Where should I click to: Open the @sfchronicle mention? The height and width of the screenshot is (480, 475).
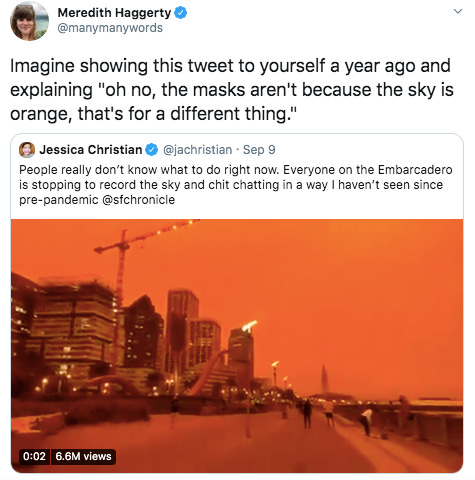click(138, 200)
